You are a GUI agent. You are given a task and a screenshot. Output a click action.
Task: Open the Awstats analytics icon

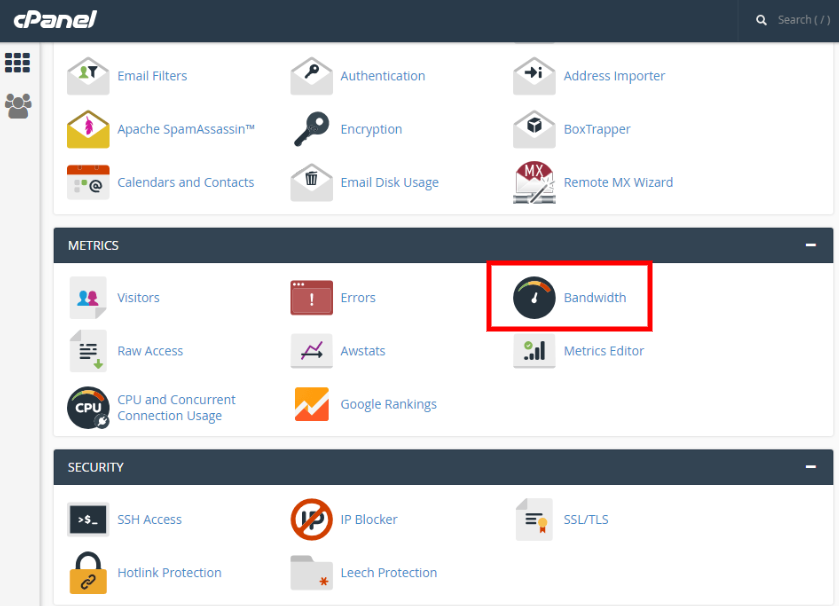[x=311, y=351]
